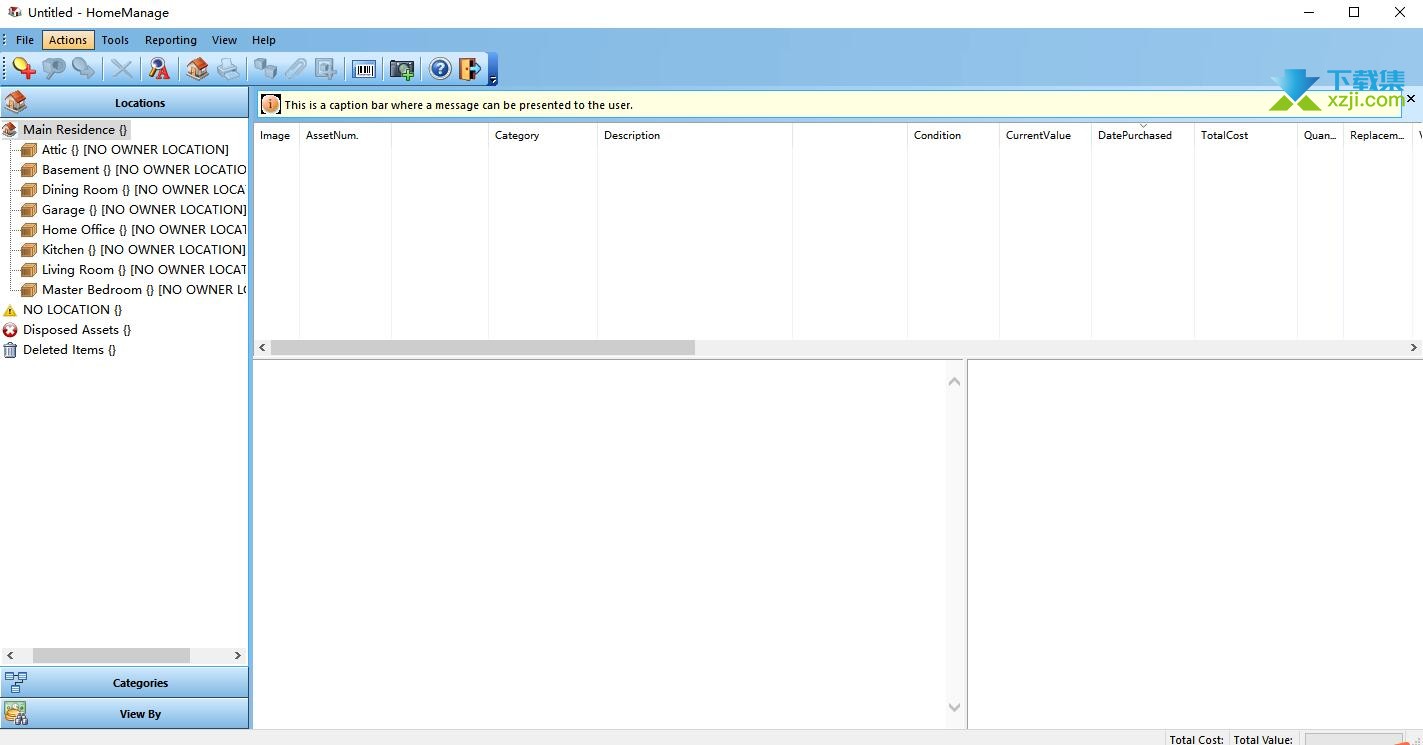Click the asset grid scroll right arrow
Viewport: 1423px width, 745px height.
coord(1414,347)
